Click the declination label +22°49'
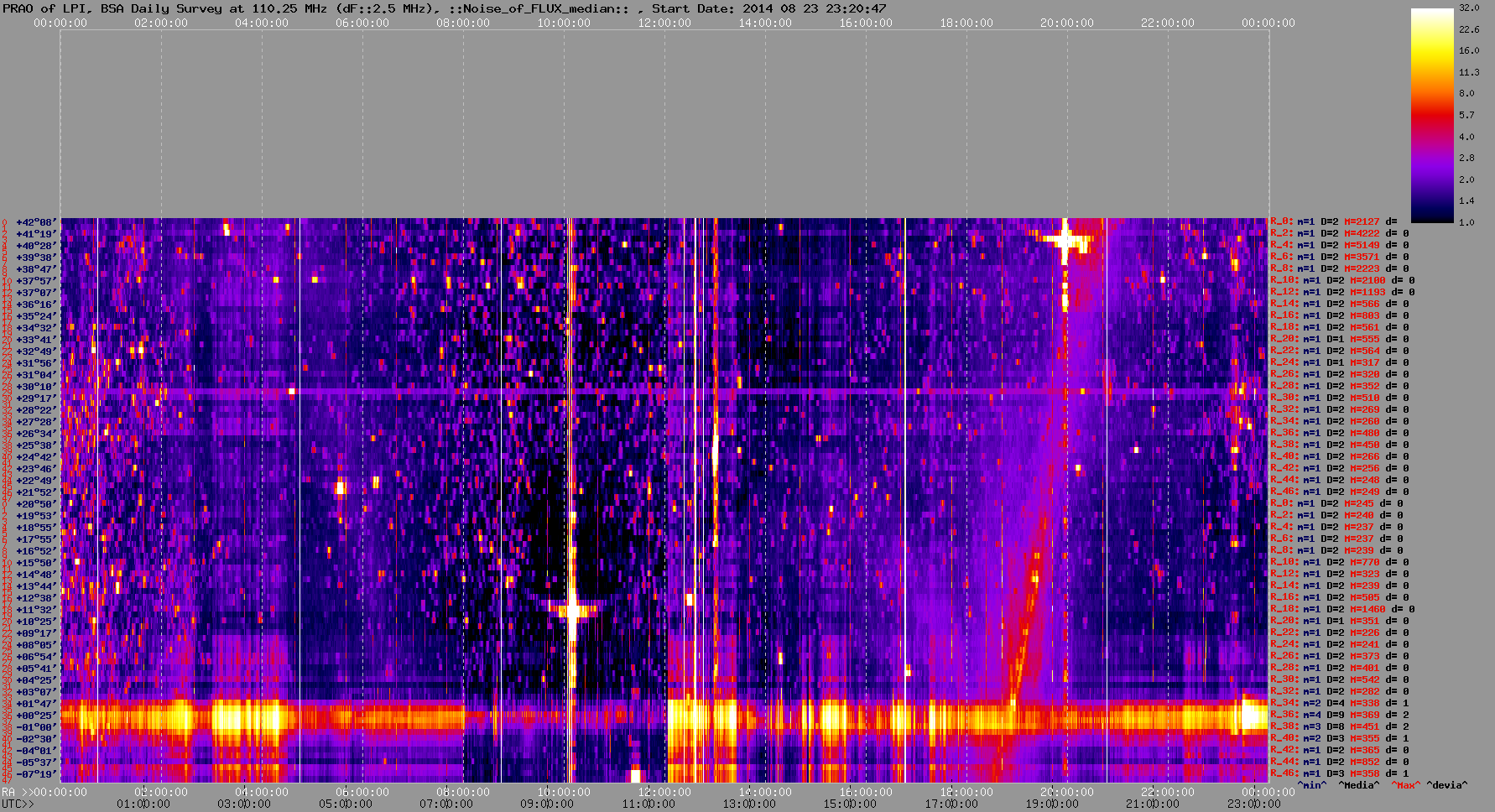This screenshot has width=1495, height=812. point(36,481)
